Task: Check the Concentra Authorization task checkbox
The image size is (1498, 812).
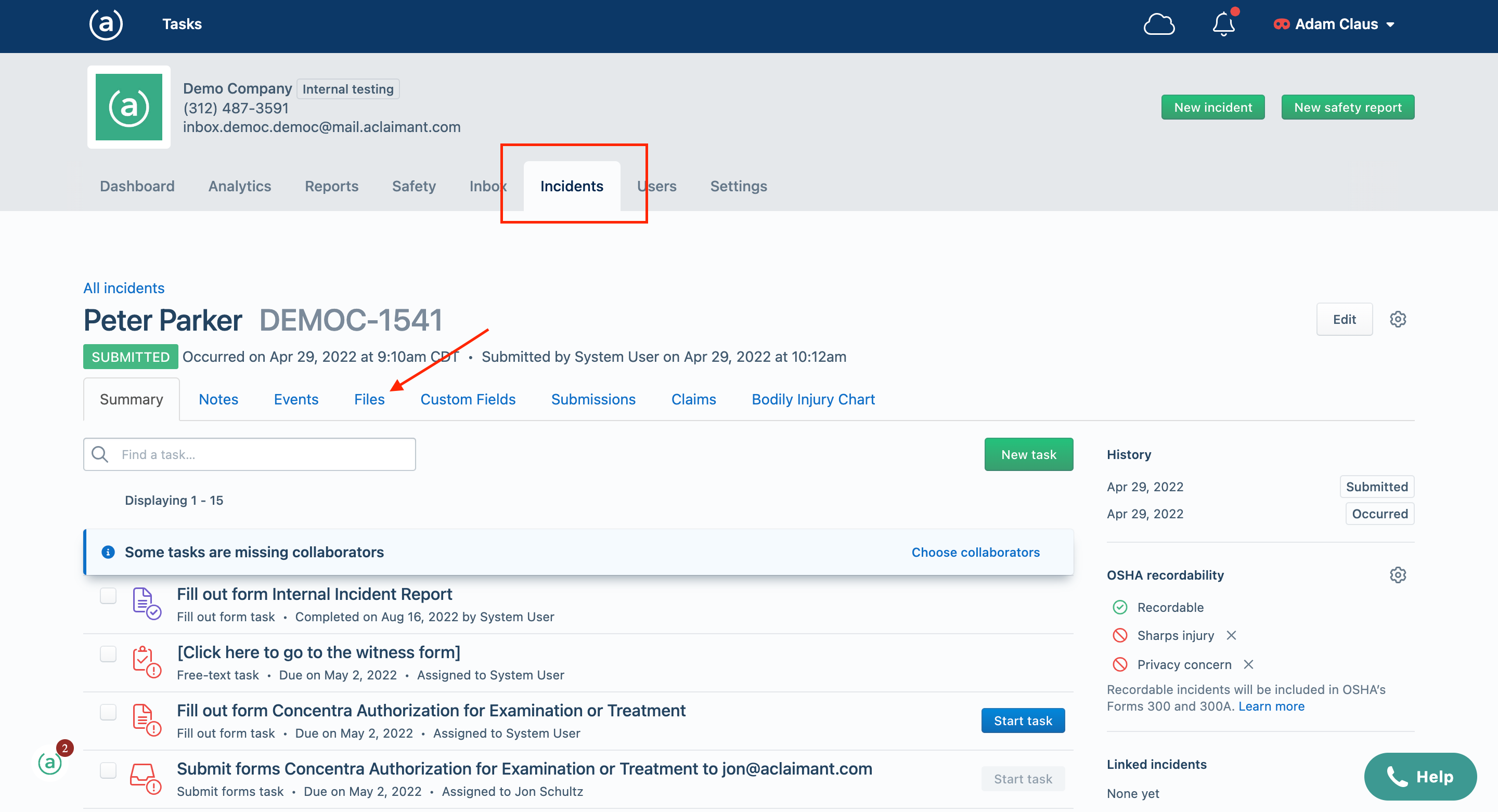Action: point(108,712)
